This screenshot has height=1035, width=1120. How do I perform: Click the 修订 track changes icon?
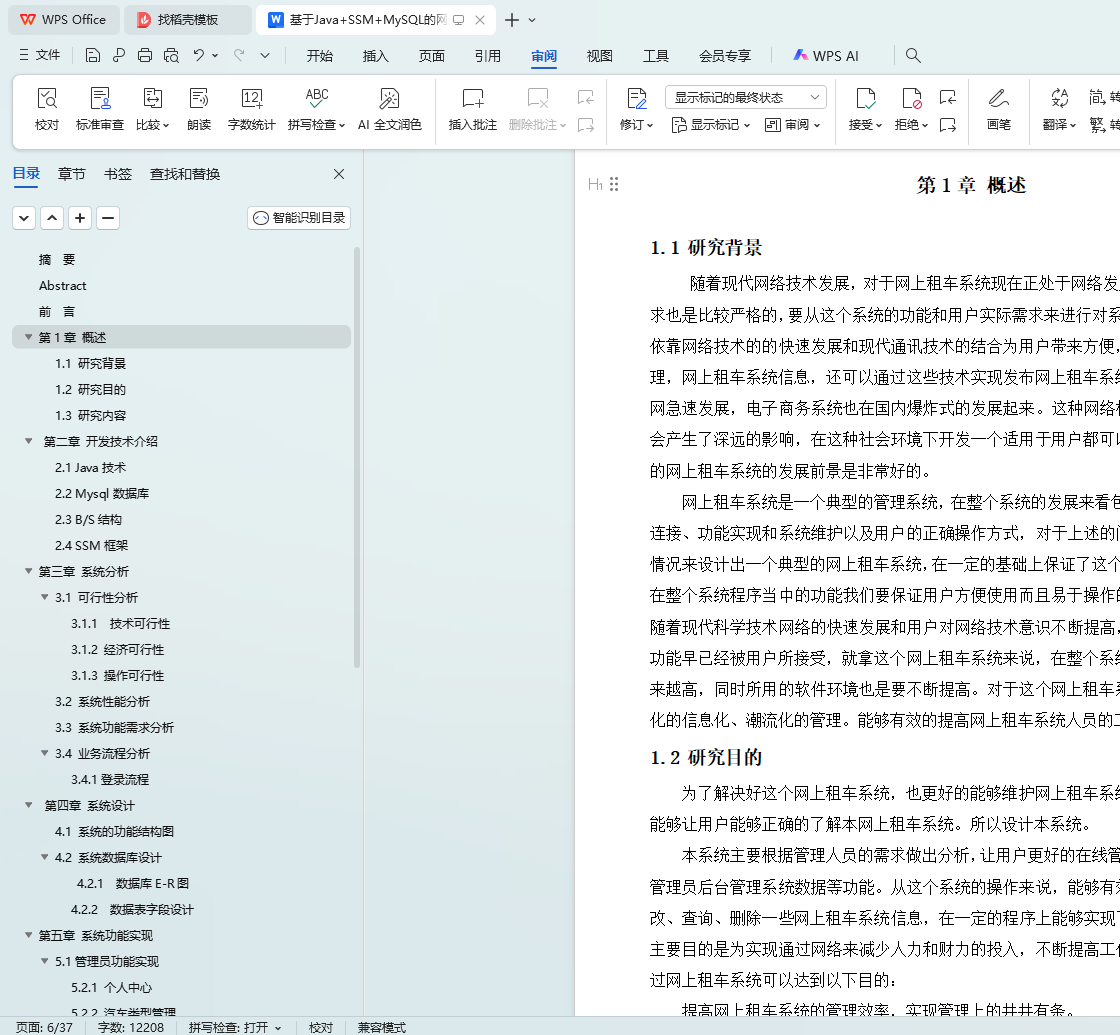(636, 99)
